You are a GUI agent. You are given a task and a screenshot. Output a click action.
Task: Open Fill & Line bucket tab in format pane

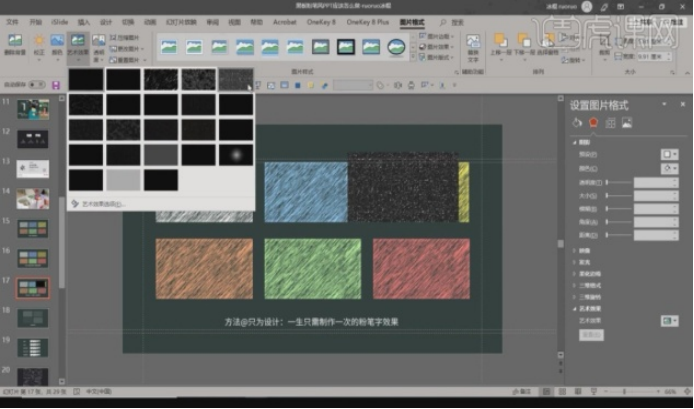click(x=577, y=123)
